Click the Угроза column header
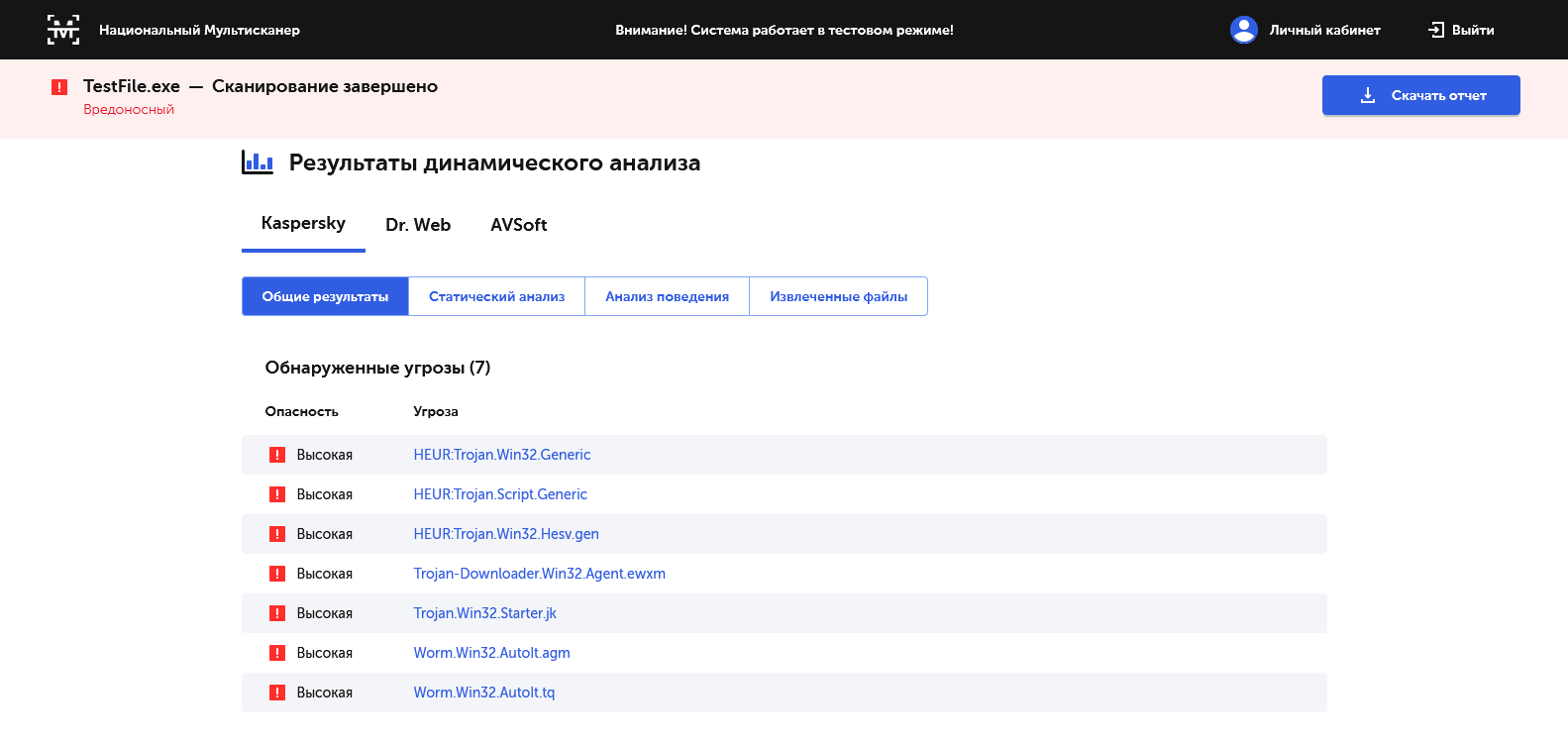This screenshot has width=1568, height=749. coord(436,411)
